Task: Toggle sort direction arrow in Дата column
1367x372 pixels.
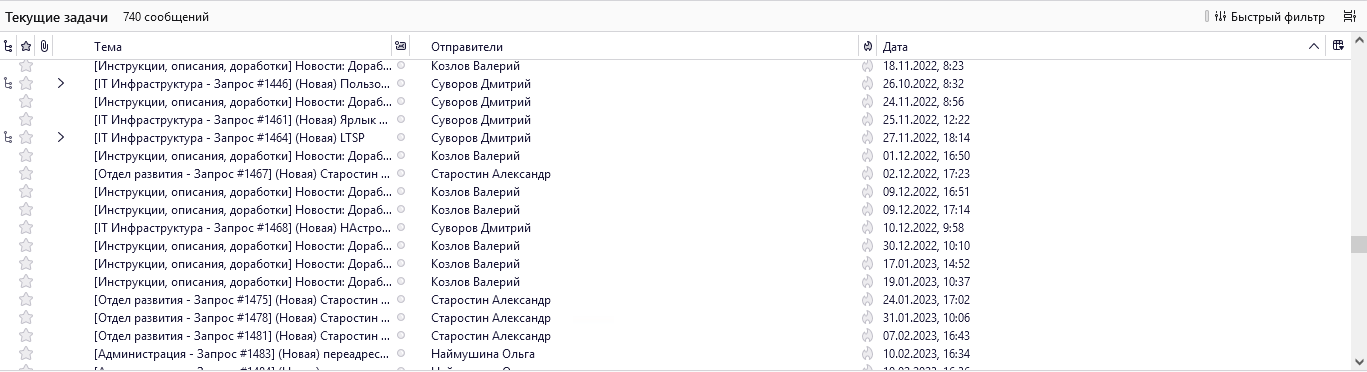Action: [x=1313, y=46]
